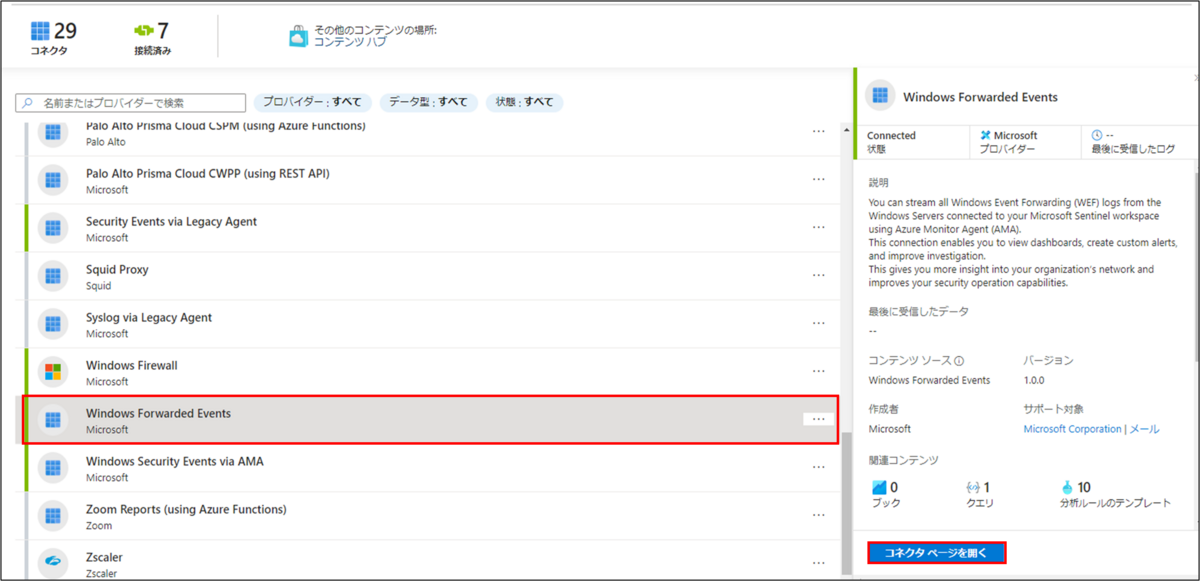Open more options for Security Events via Legacy Agent
Screen dimensions: 1200x581
click(819, 227)
